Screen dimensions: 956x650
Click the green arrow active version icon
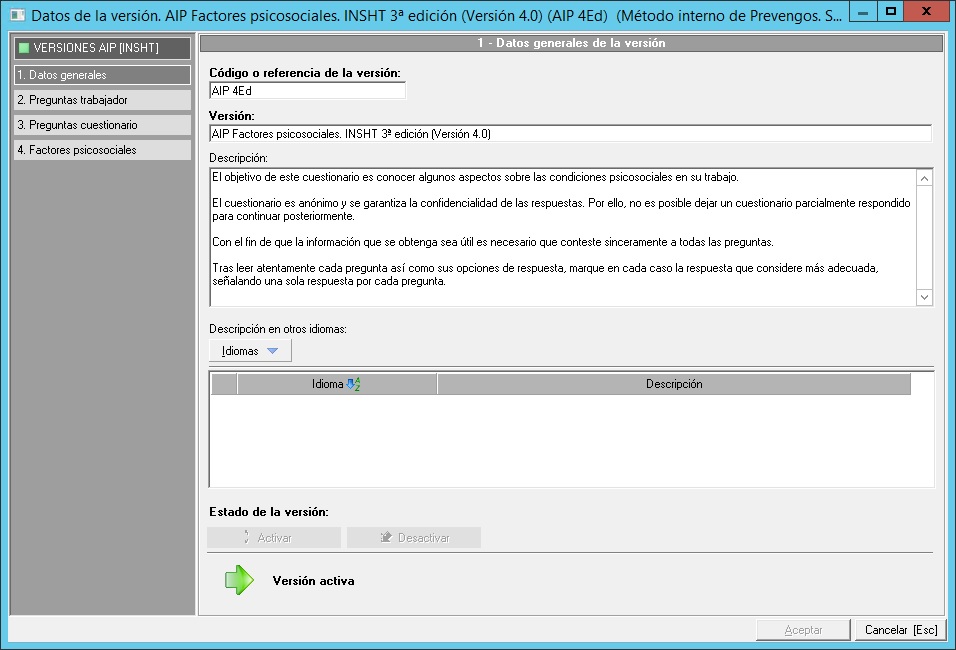tap(239, 581)
